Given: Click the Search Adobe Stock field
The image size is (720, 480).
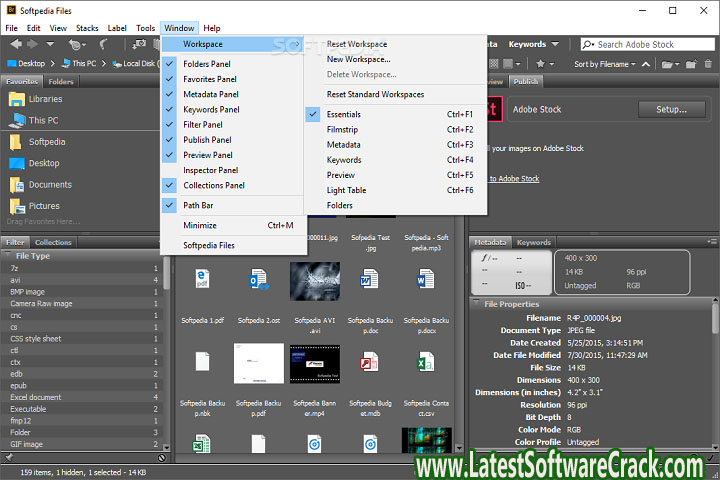Looking at the screenshot, I should (650, 44).
